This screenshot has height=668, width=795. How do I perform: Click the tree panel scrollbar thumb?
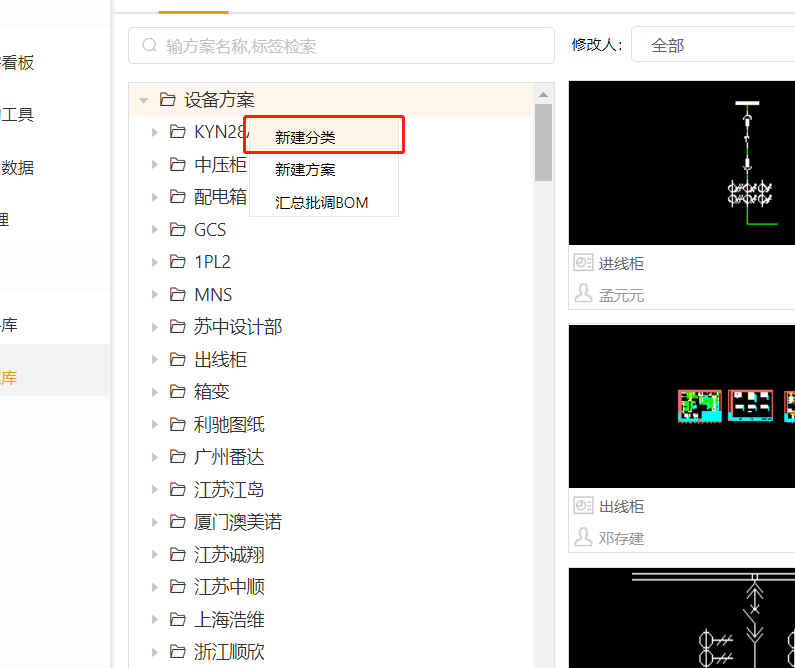[544, 142]
